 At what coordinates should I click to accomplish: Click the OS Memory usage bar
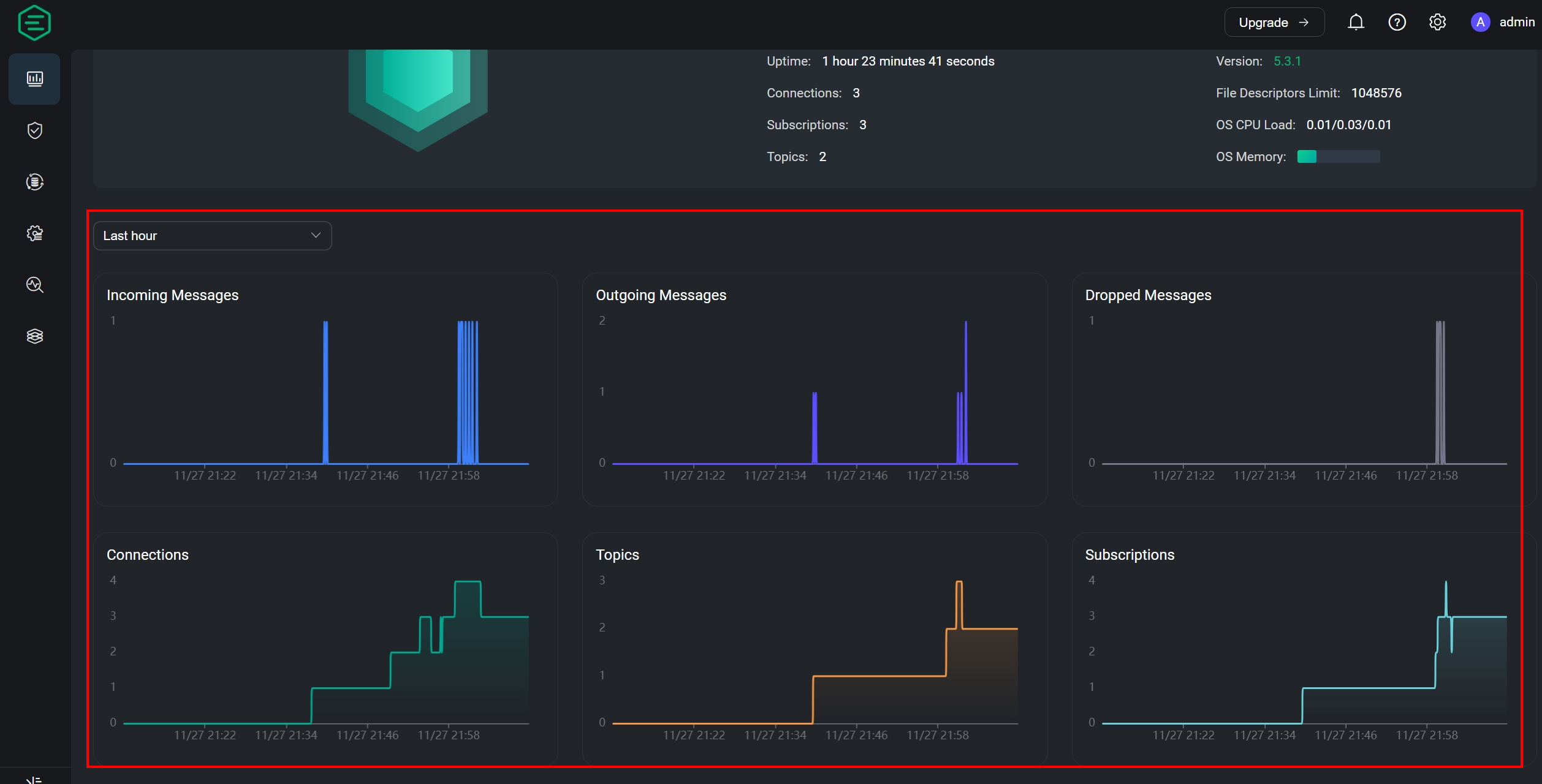[1338, 157]
